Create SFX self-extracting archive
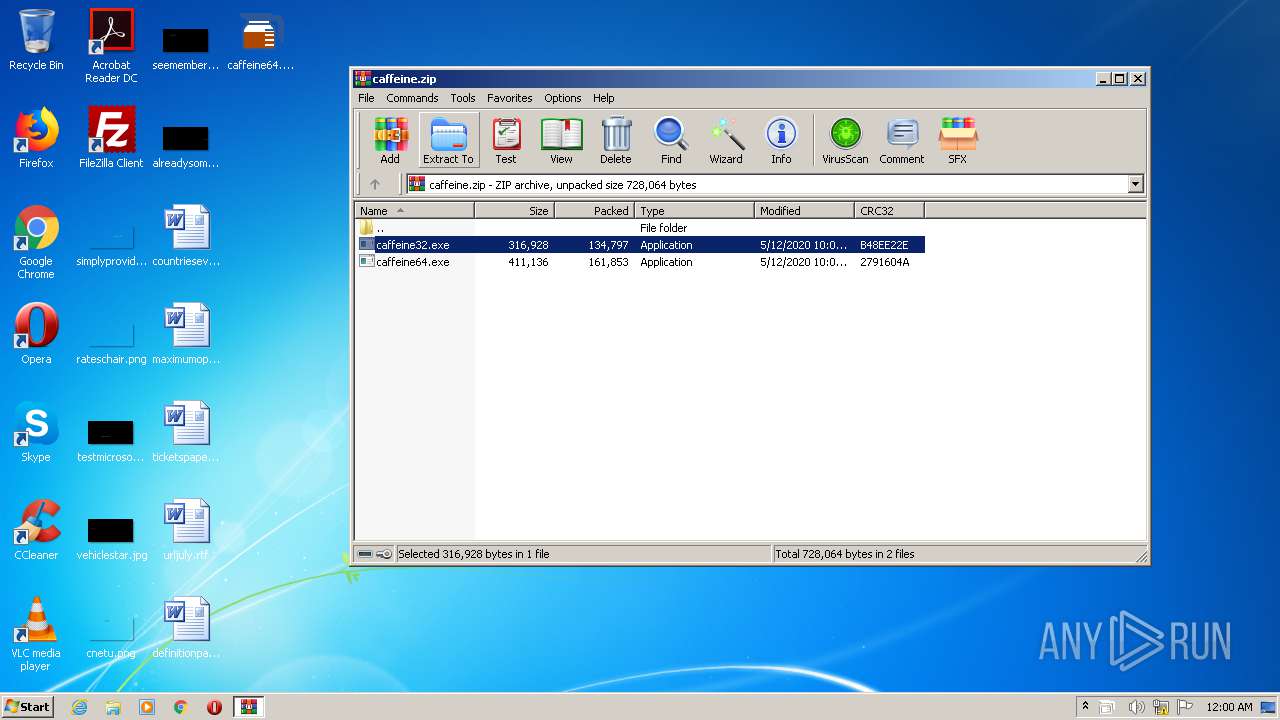The height and width of the screenshot is (720, 1280). (x=957, y=140)
